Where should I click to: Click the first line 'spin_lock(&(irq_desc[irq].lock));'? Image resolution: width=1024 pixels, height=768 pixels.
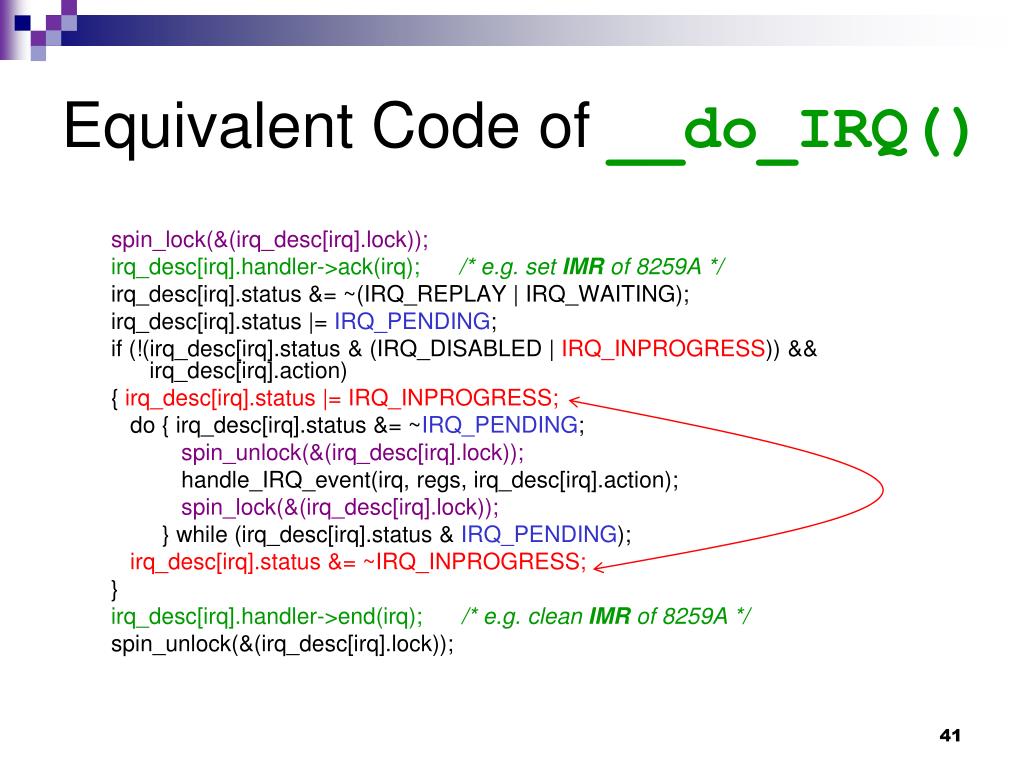[x=270, y=240]
